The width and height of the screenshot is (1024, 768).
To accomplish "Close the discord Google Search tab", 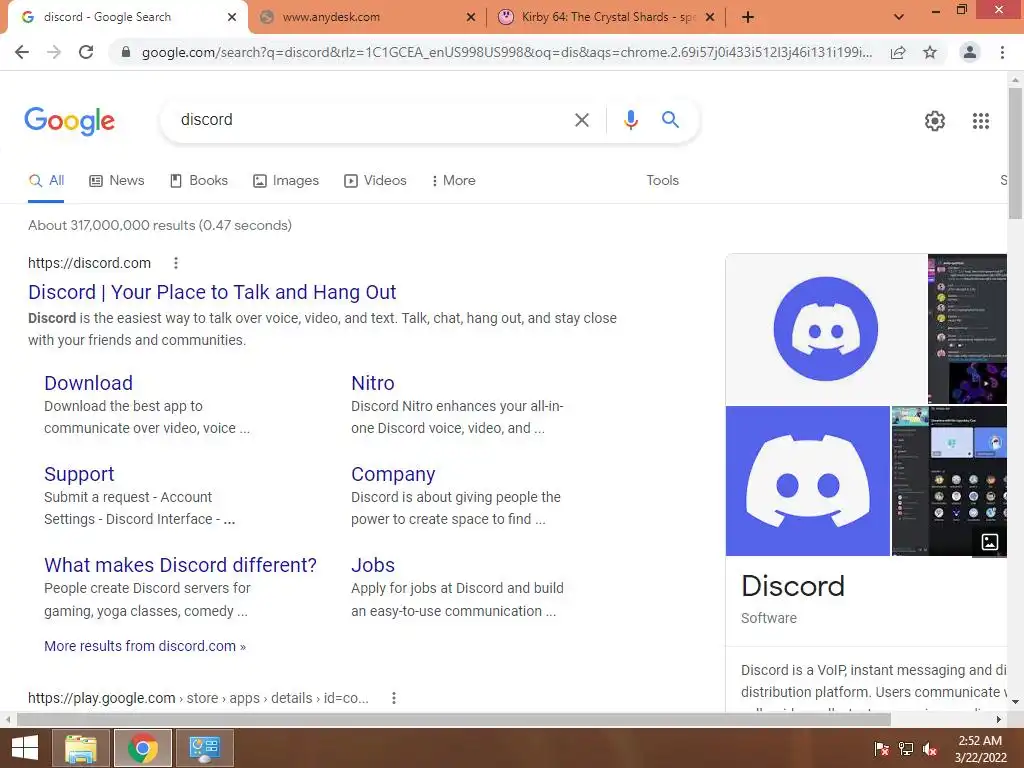I will click(232, 18).
